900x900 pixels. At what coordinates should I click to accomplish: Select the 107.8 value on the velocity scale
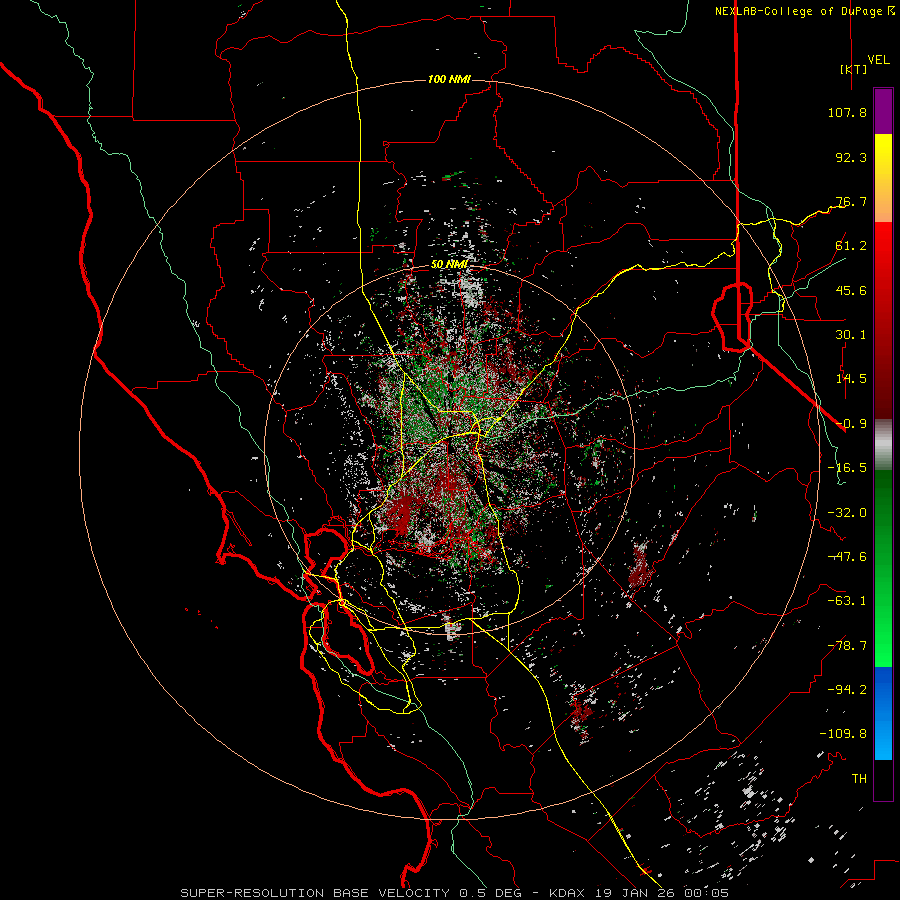(847, 112)
